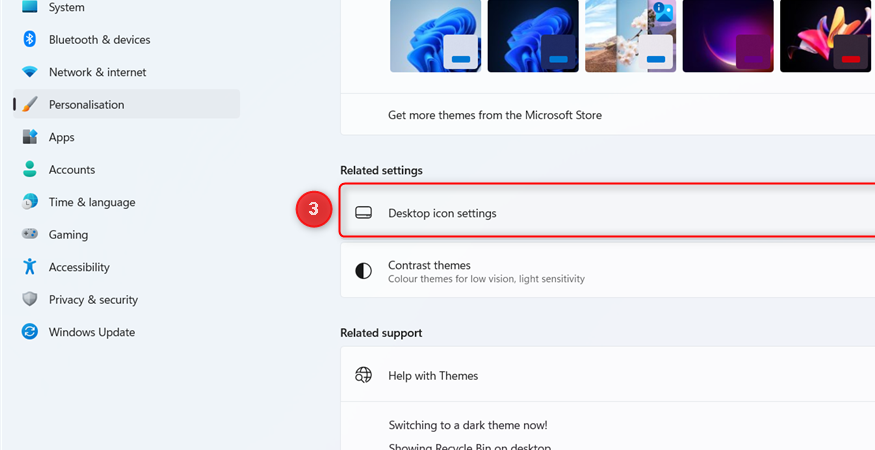Click the Time & language clock icon
The height and width of the screenshot is (450, 875).
(30, 202)
